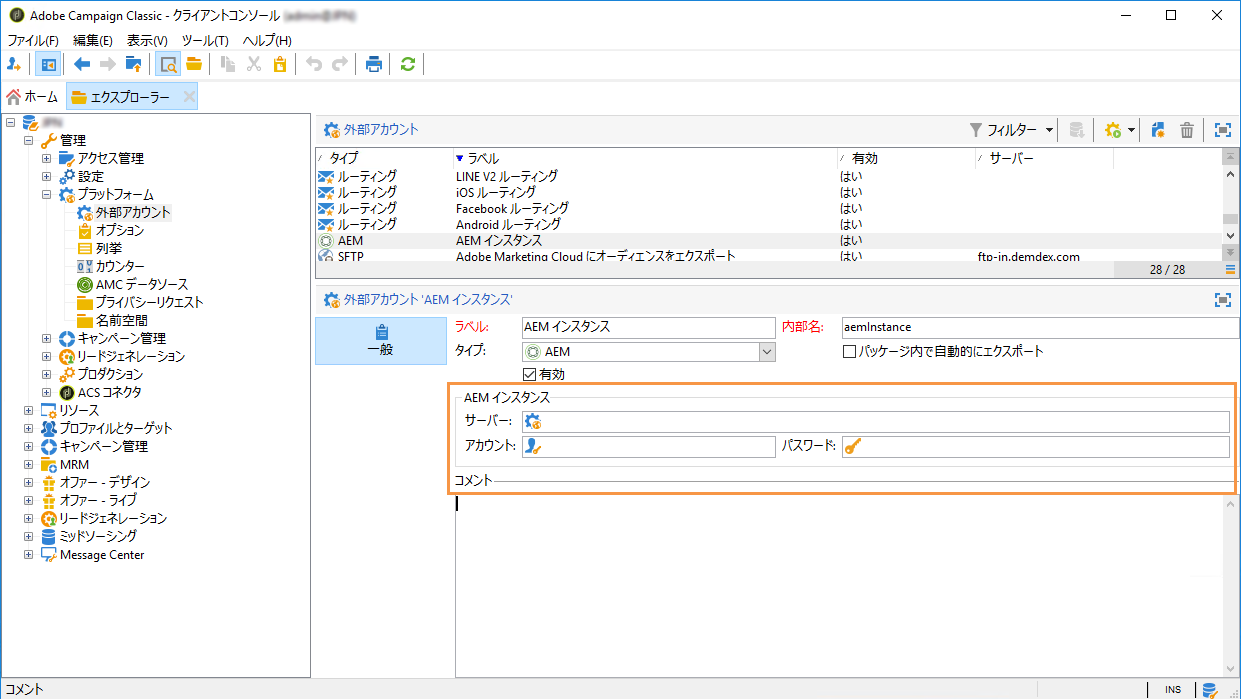
Task: Close the Explorer (エクスプローラー) tab
Action: (189, 97)
